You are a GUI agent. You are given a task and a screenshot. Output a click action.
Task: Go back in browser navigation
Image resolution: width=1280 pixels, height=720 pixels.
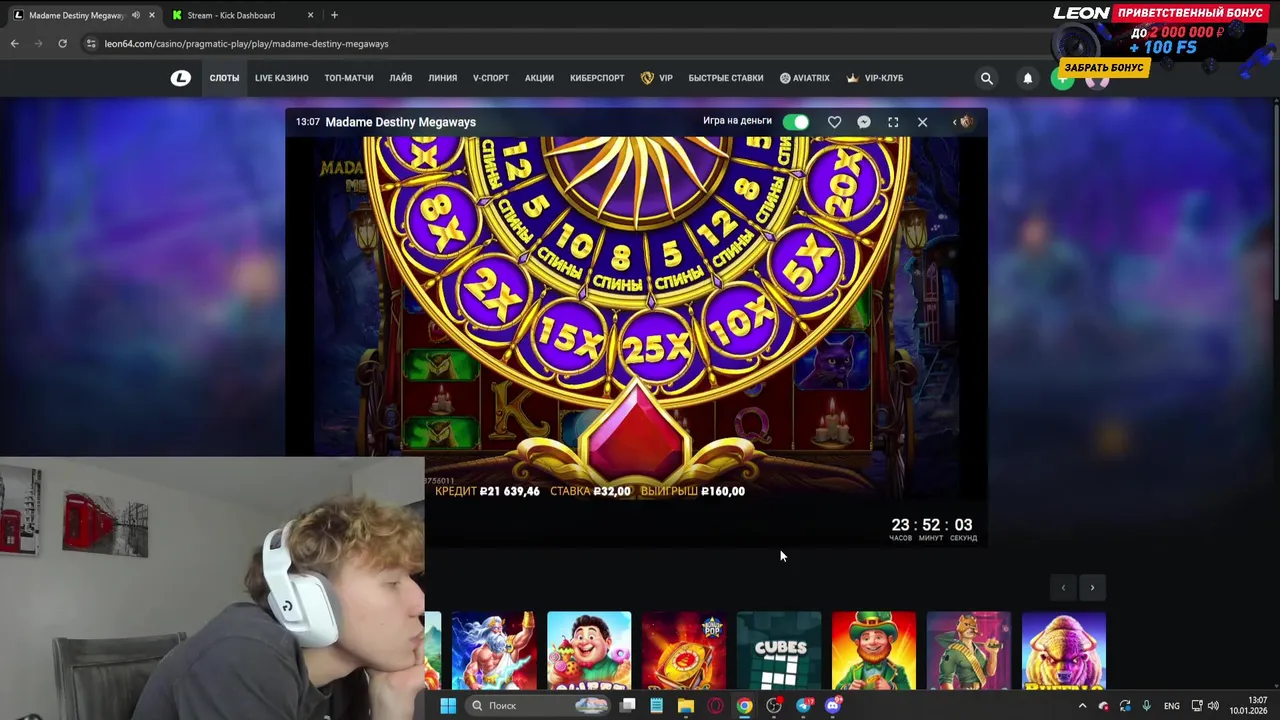click(x=15, y=44)
